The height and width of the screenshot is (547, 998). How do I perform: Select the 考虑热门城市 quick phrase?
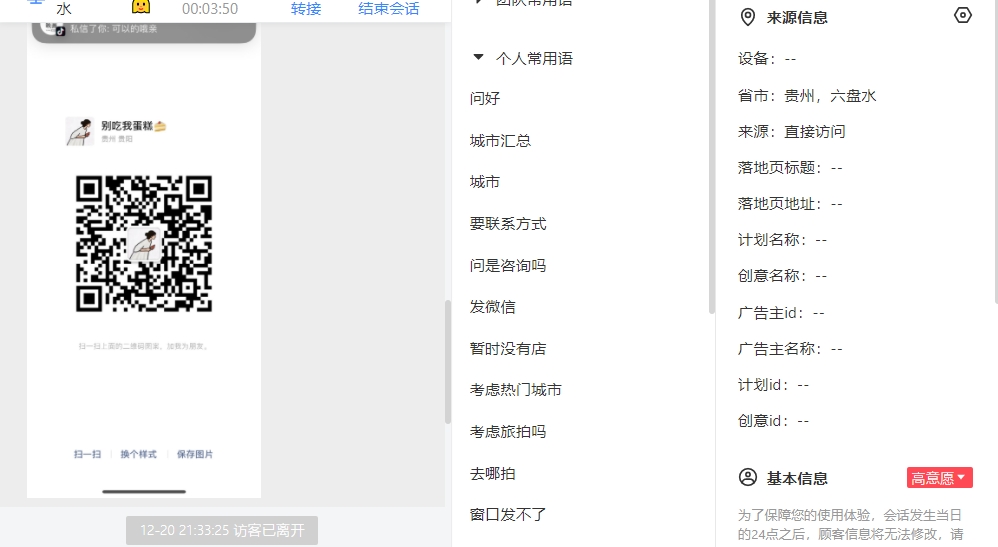pos(516,390)
